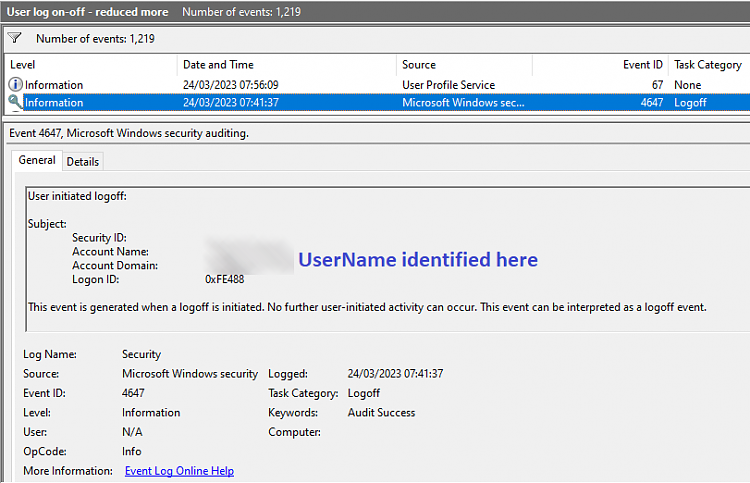
Task: Open the Details tab
Action: click(x=83, y=162)
